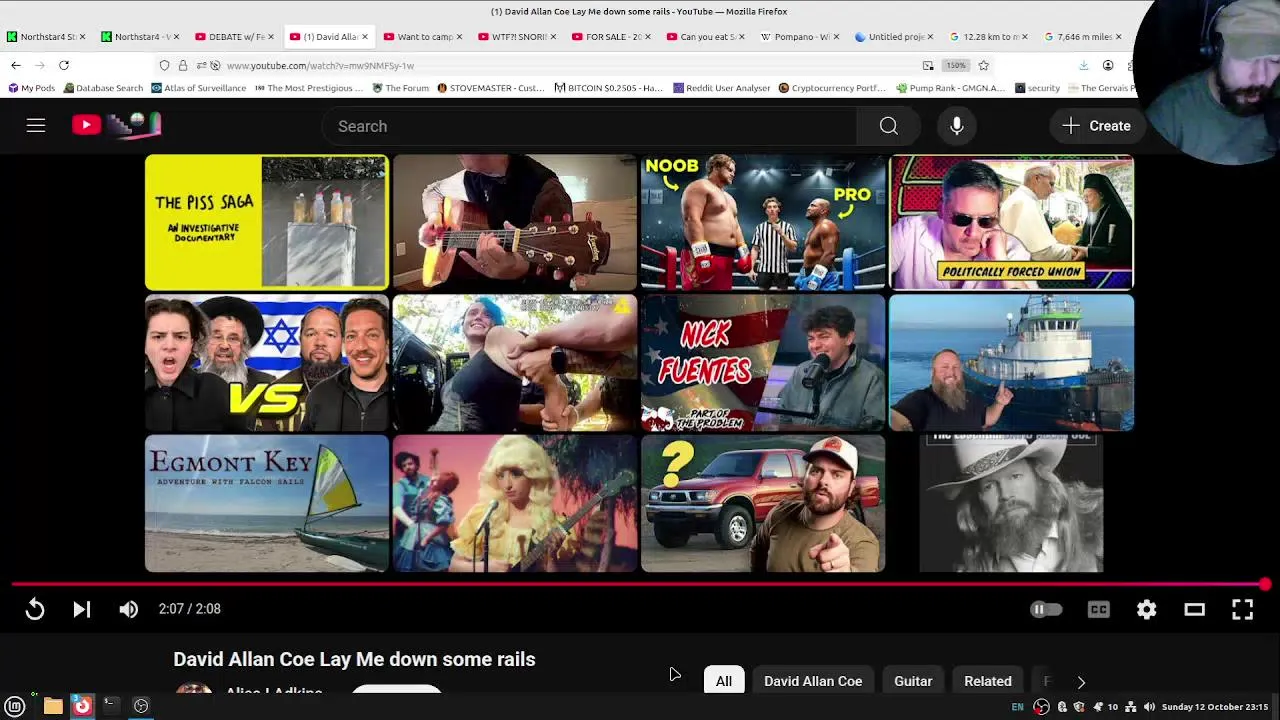This screenshot has width=1280, height=720.
Task: Switch to first Northstar4 tab
Action: pos(47,37)
